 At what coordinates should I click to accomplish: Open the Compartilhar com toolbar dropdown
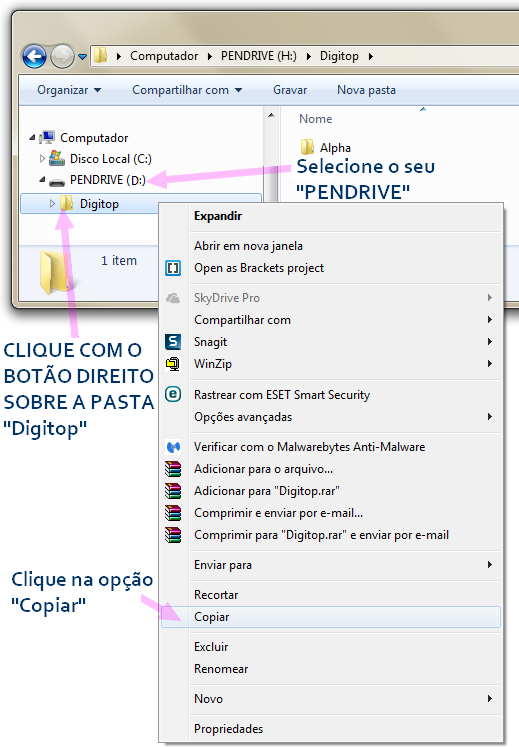click(187, 90)
